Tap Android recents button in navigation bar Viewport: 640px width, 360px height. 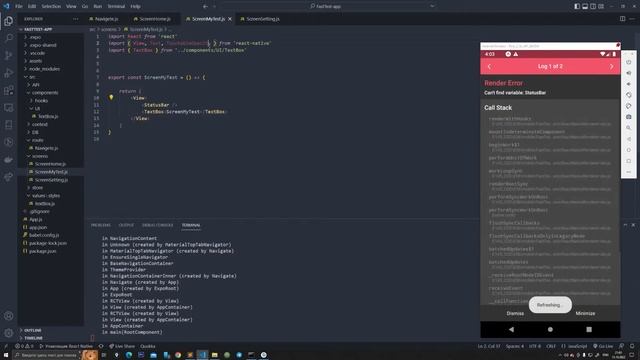(x=589, y=329)
